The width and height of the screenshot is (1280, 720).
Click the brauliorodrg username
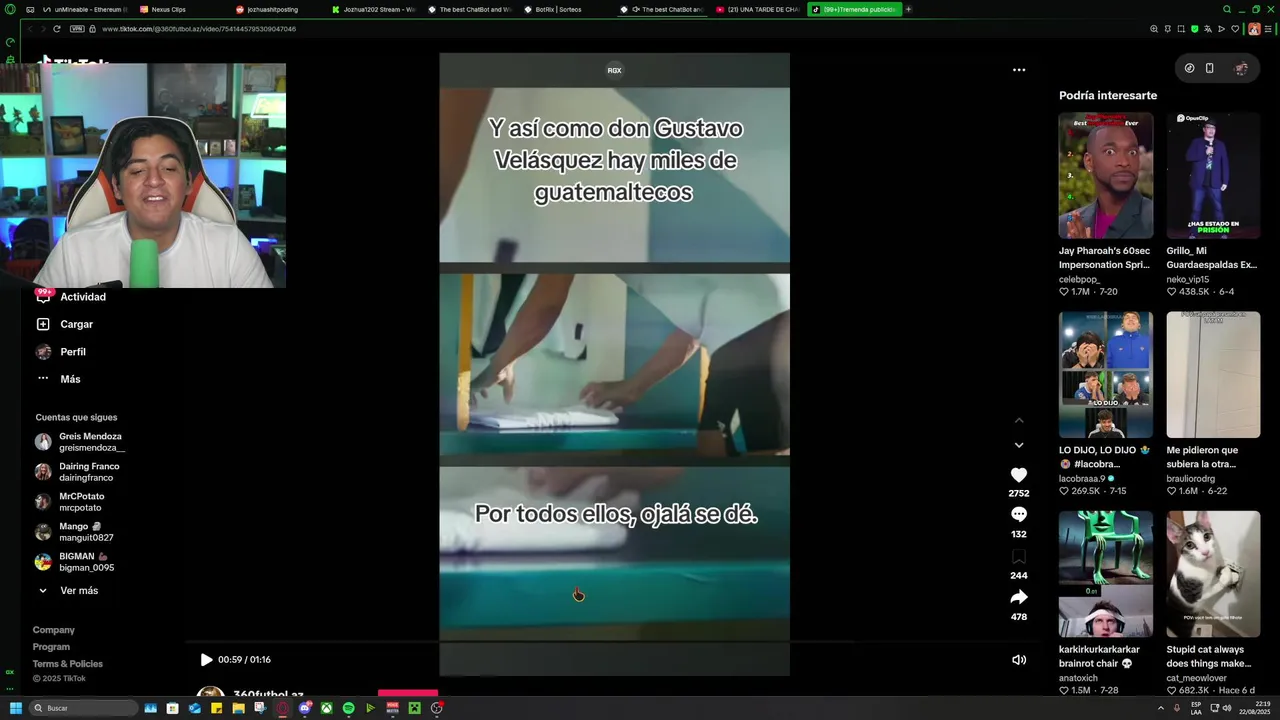[x=1190, y=479]
